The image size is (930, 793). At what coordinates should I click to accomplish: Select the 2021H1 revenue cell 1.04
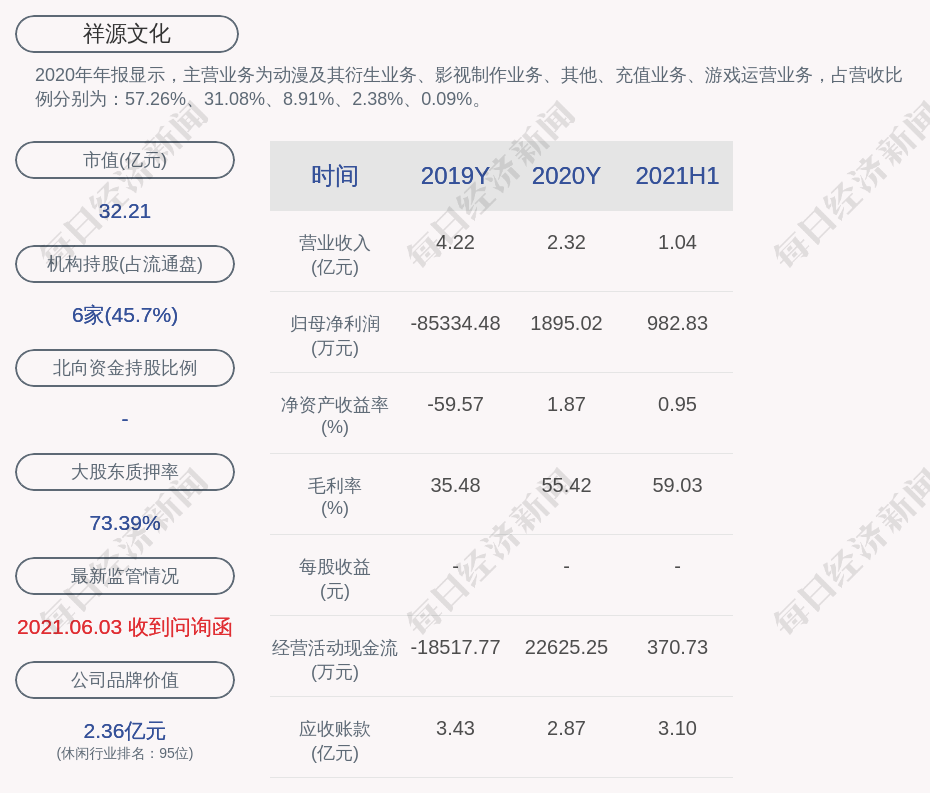(677, 243)
